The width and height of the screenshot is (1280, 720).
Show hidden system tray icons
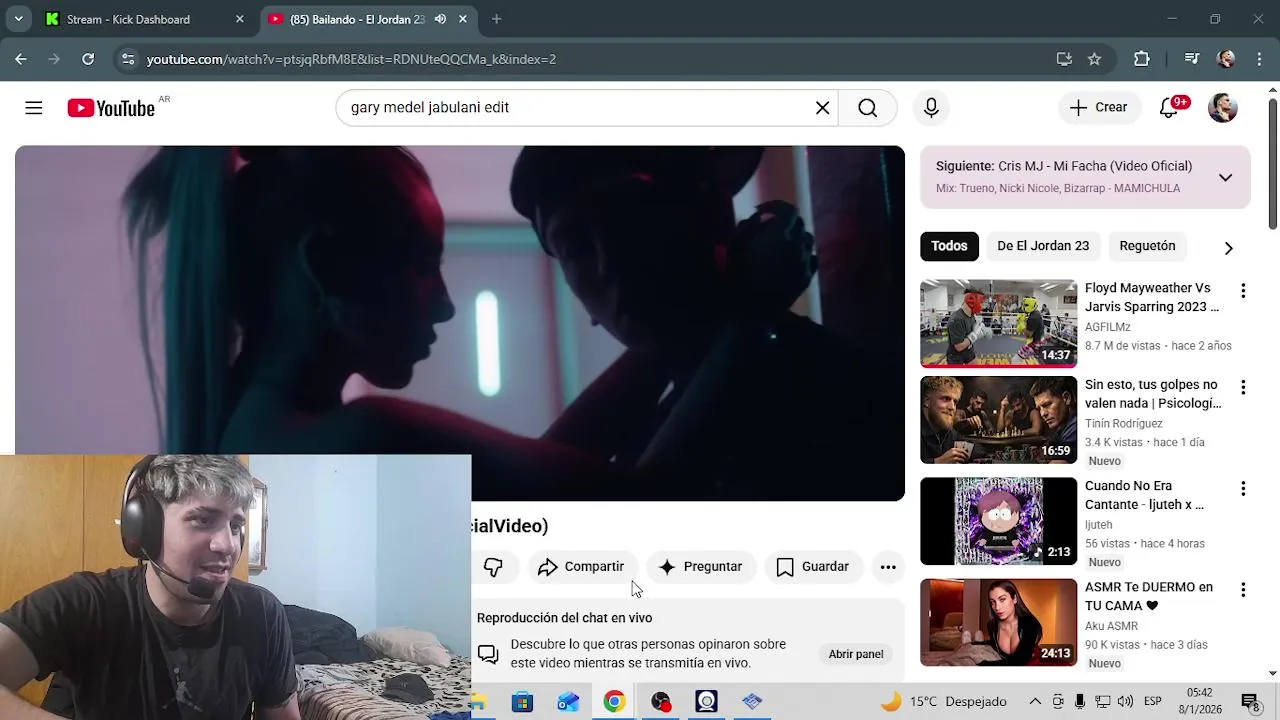[1035, 701]
